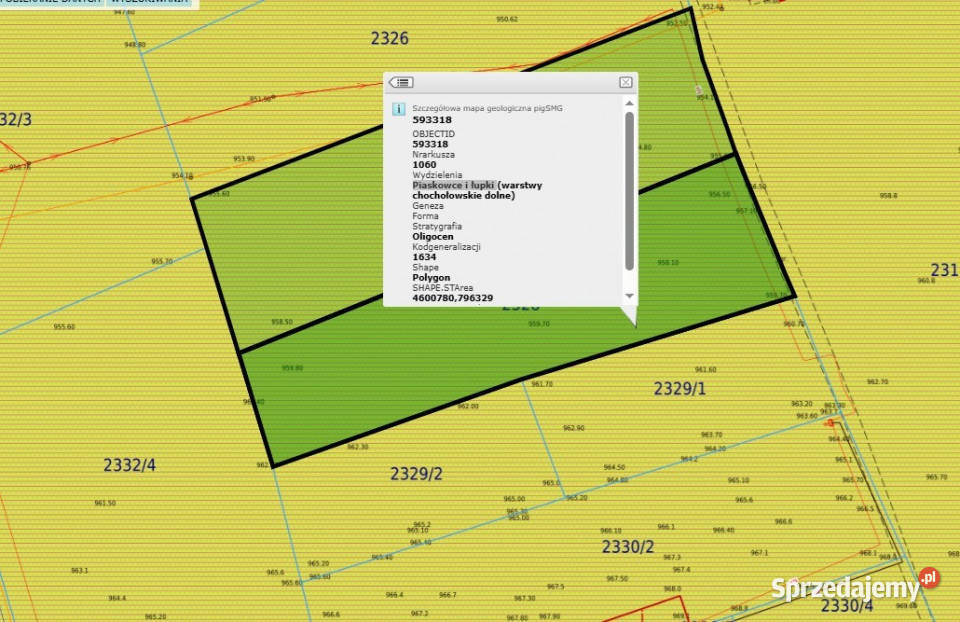The image size is (960, 622).
Task: Click the Szczegółowa mapa geologiczna pigSMG title
Action: point(487,108)
